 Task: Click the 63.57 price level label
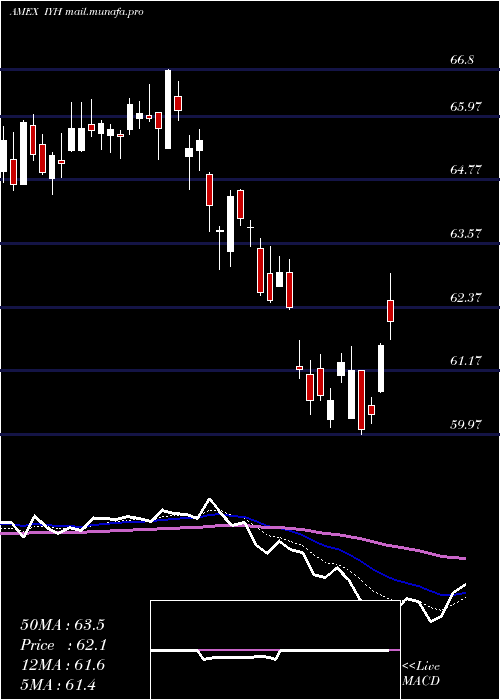(x=466, y=233)
